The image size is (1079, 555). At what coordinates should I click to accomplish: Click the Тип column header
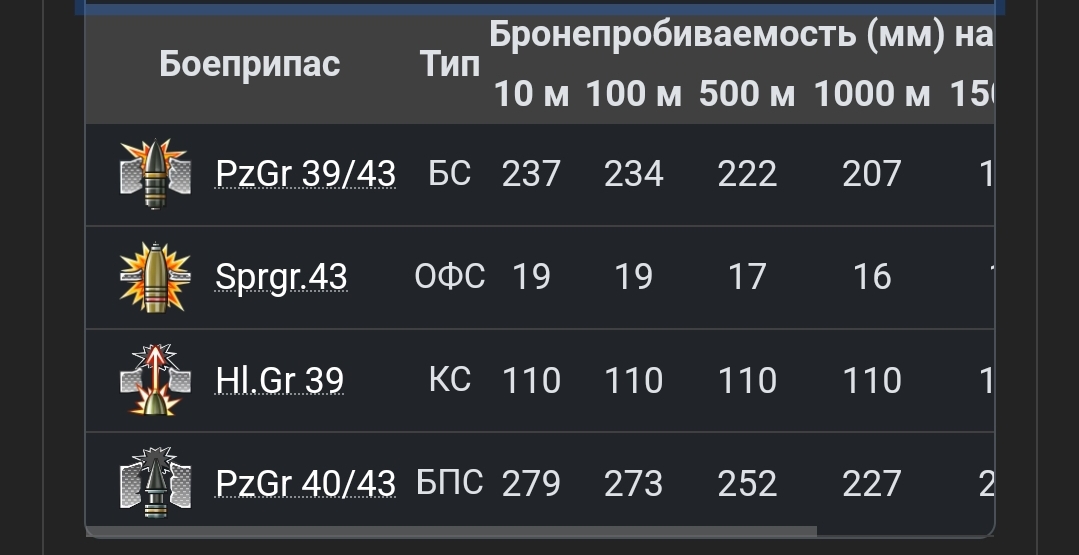click(x=449, y=65)
